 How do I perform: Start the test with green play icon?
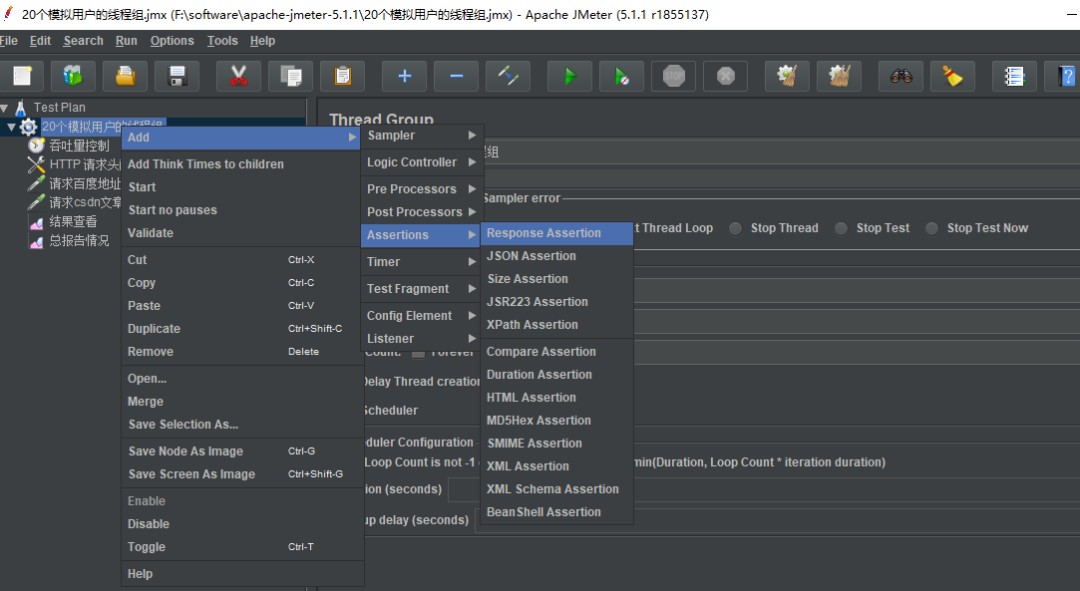click(x=570, y=76)
